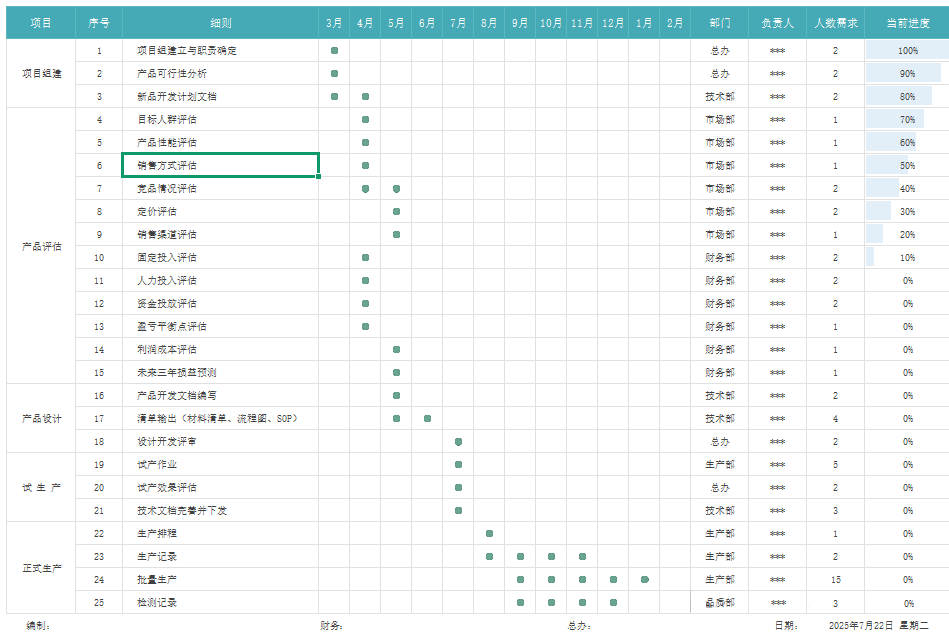Screen dimensions: 949x644
Task: Select the 4月 column header
Action: point(365,23)
